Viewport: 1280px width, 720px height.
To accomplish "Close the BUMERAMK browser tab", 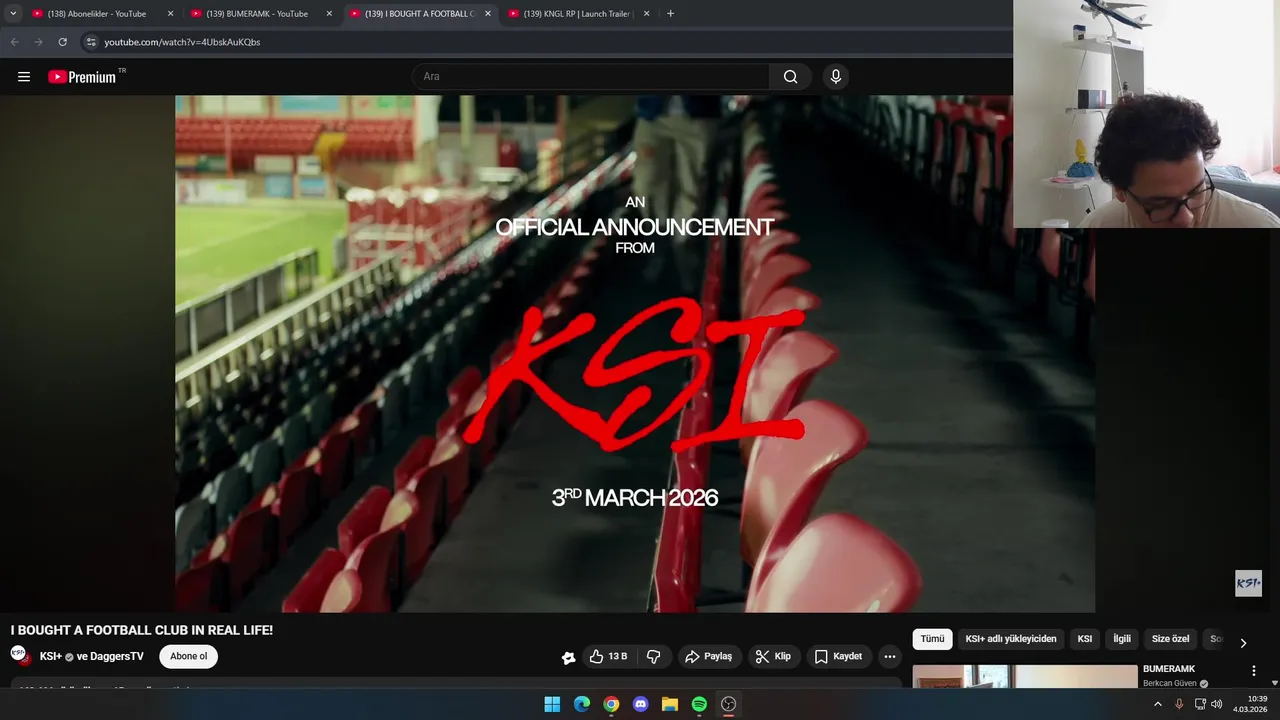I will click(329, 14).
